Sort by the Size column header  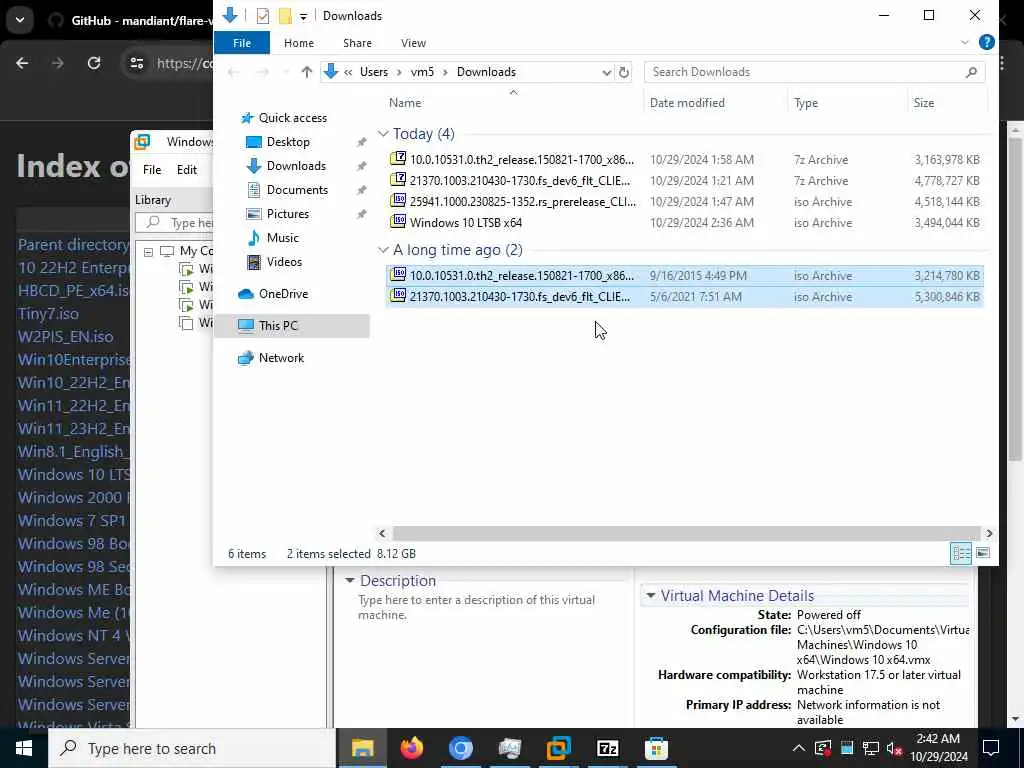point(923,103)
